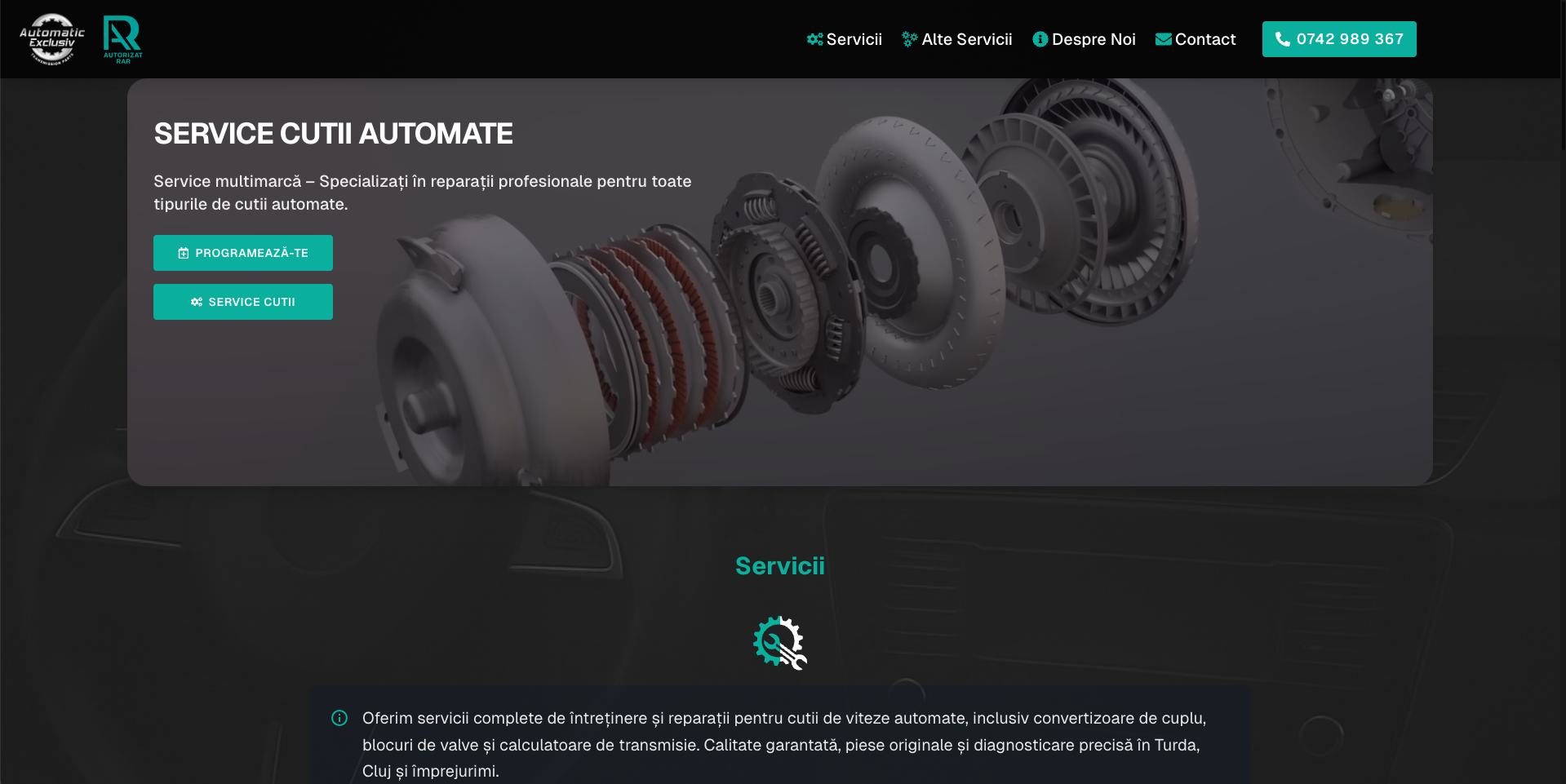Click the gear and wrench icon under Servicii
Viewport: 1566px width, 784px height.
[x=780, y=643]
